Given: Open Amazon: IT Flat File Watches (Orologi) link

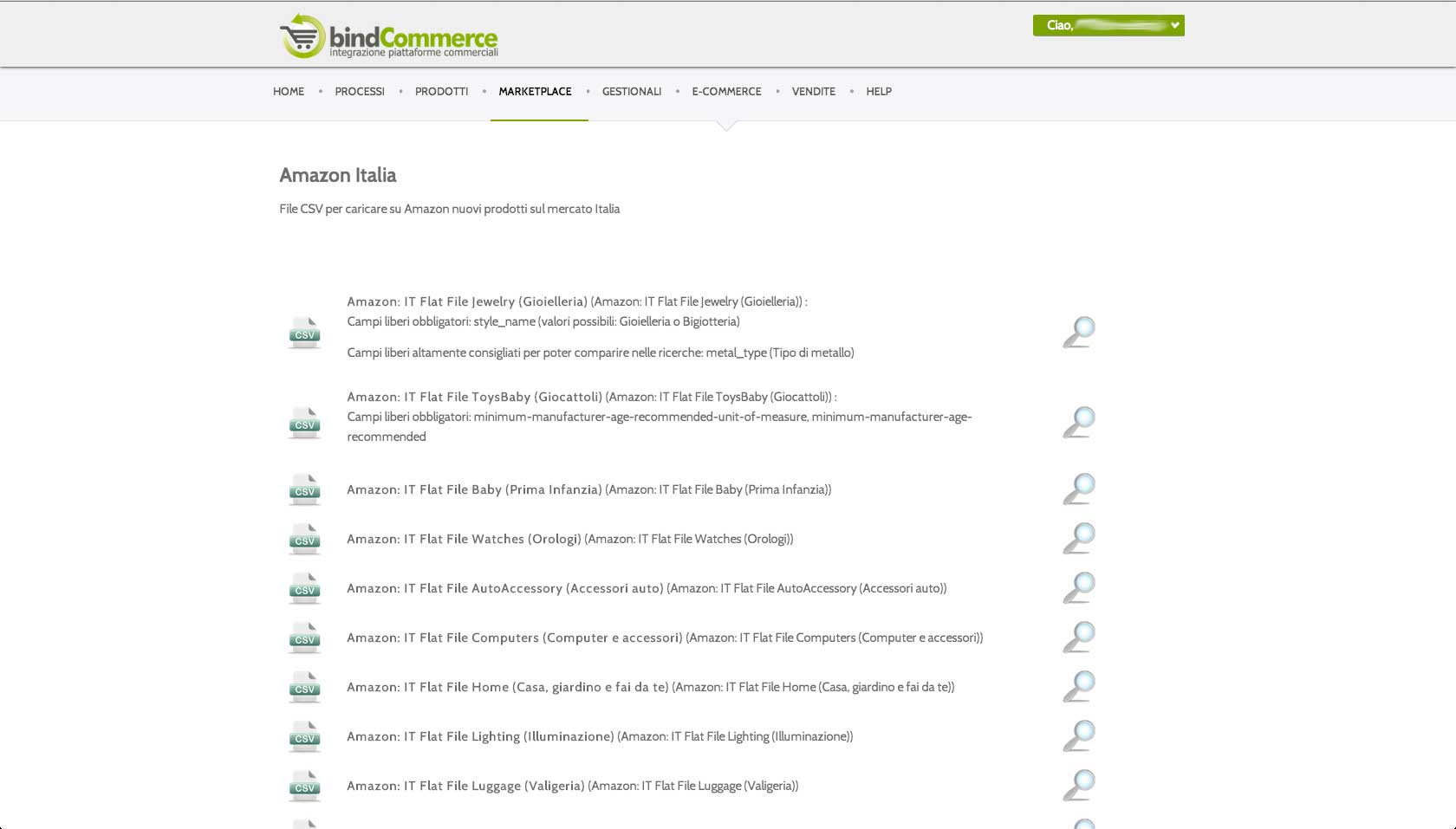Looking at the screenshot, I should click(464, 539).
